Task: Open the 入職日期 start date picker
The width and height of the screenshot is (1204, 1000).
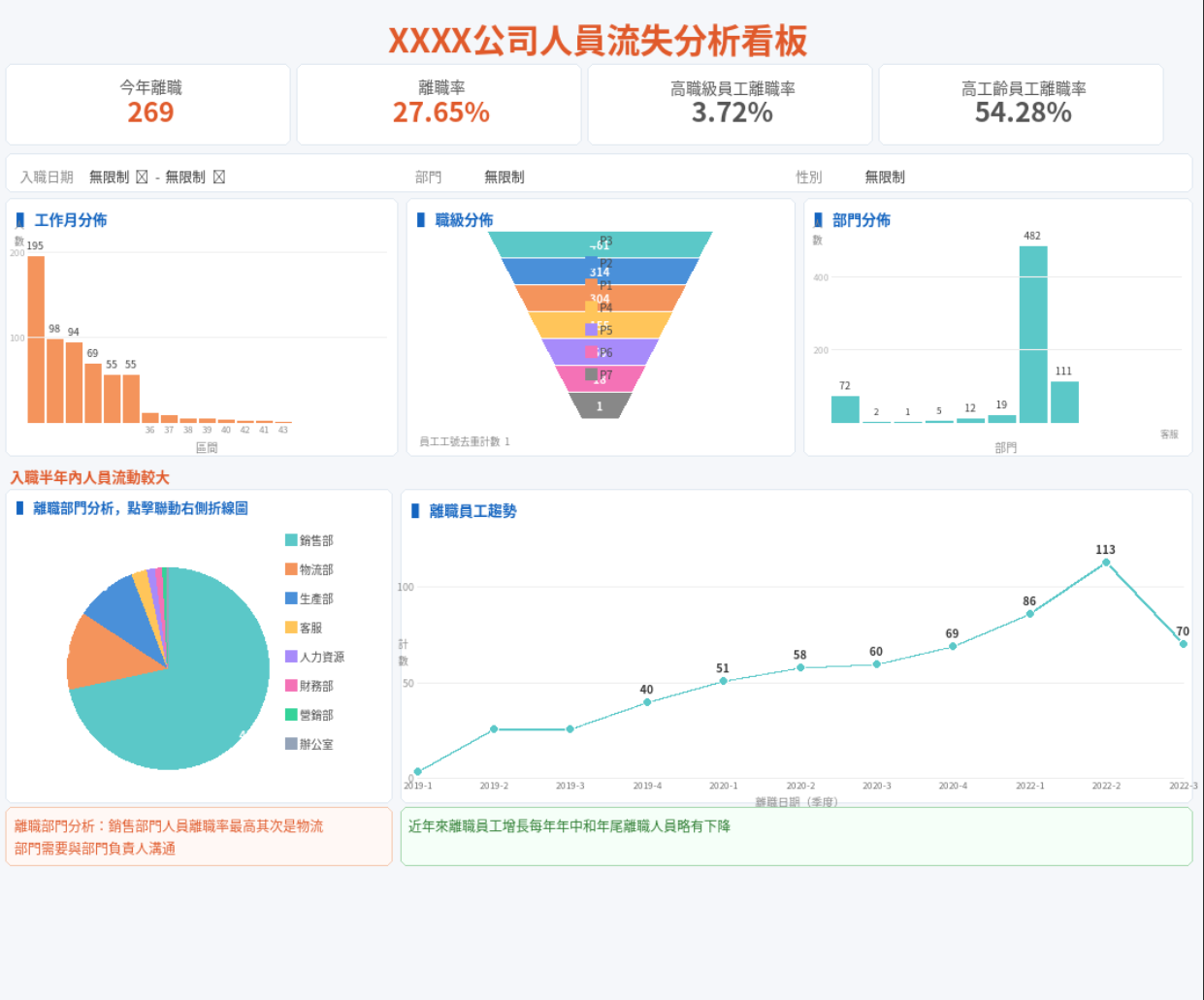Action: [x=109, y=177]
